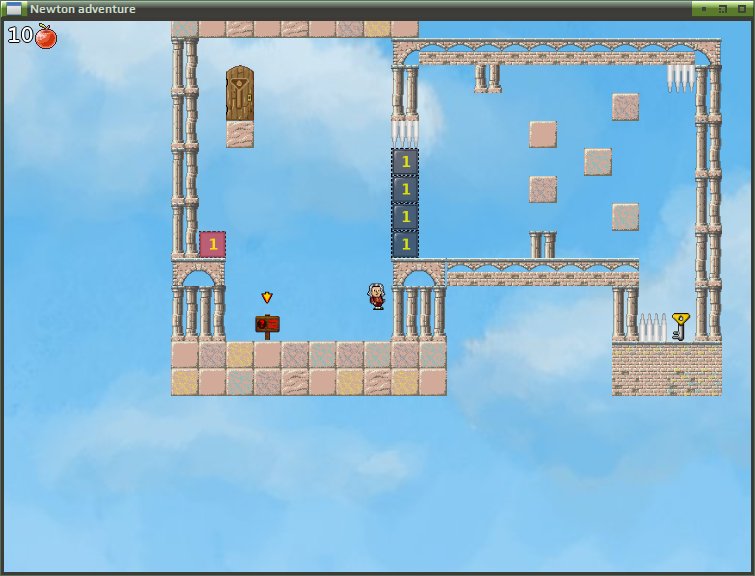This screenshot has width=755, height=576.
Task: Click the brick platform under the key
Action: pos(667,369)
